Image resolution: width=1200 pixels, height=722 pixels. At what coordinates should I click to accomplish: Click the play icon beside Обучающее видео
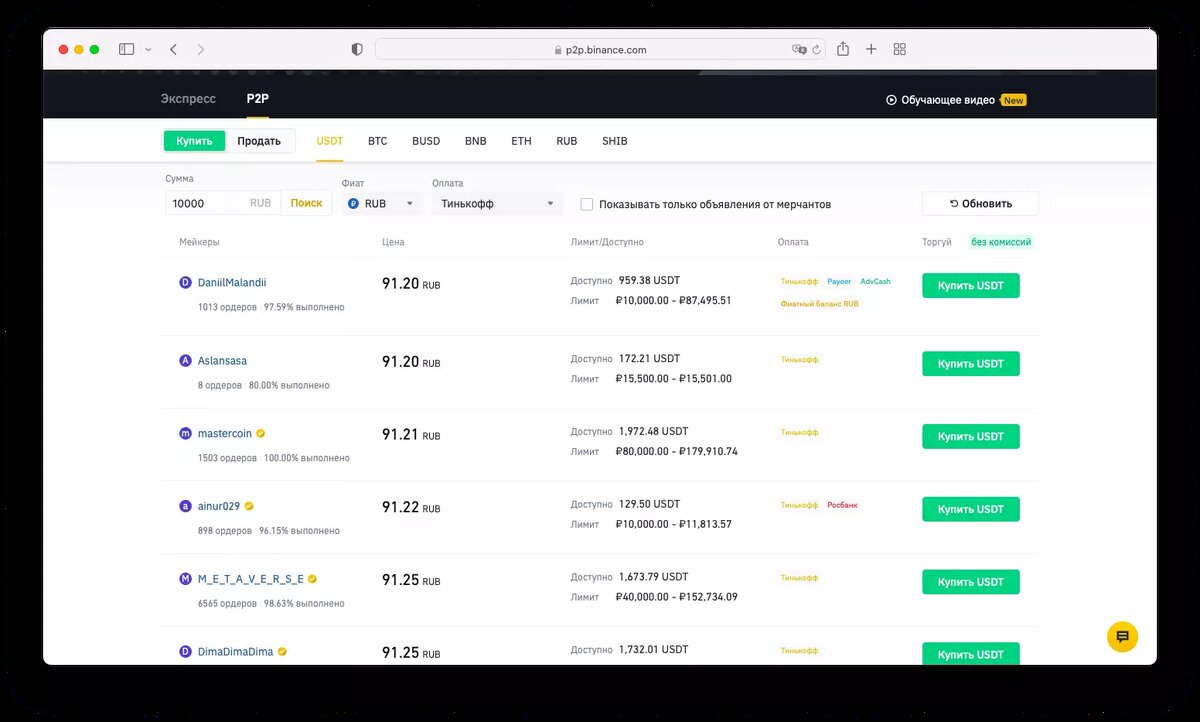pos(891,100)
